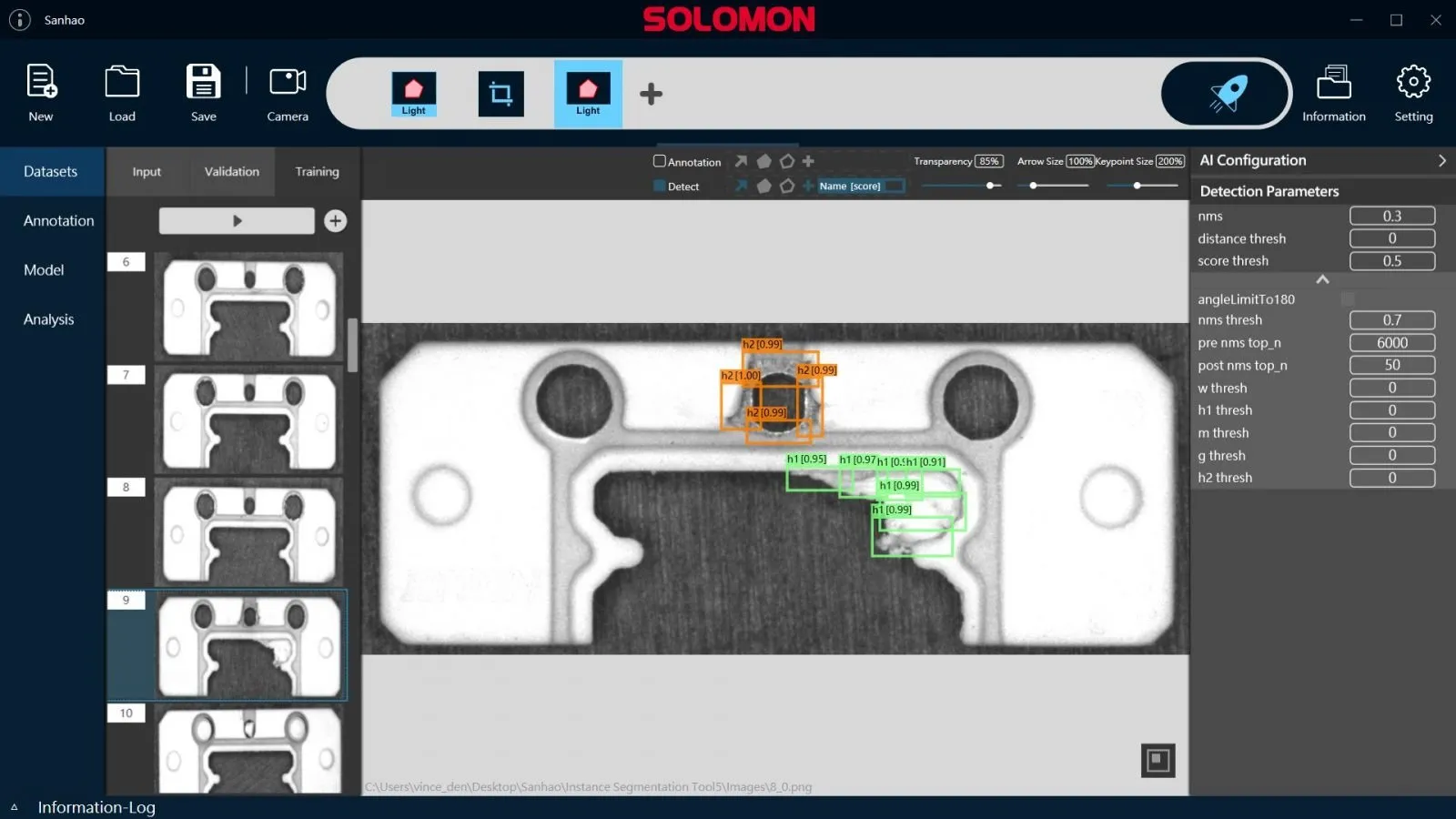Screen dimensions: 1456x819
Task: Select the highlighted second Light node
Action: [x=588, y=94]
